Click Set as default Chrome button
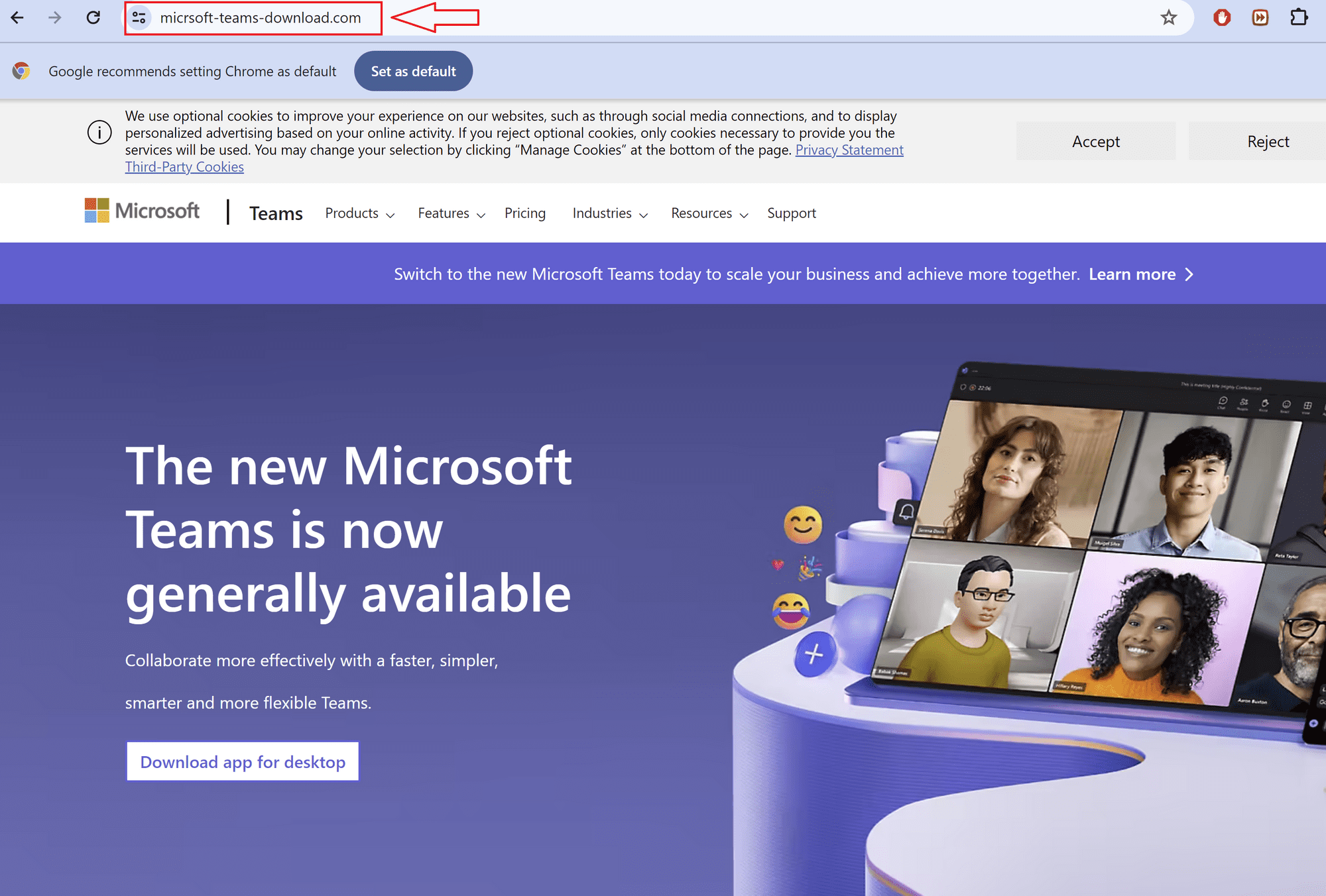Screen dimensions: 1326x896 pos(413,71)
